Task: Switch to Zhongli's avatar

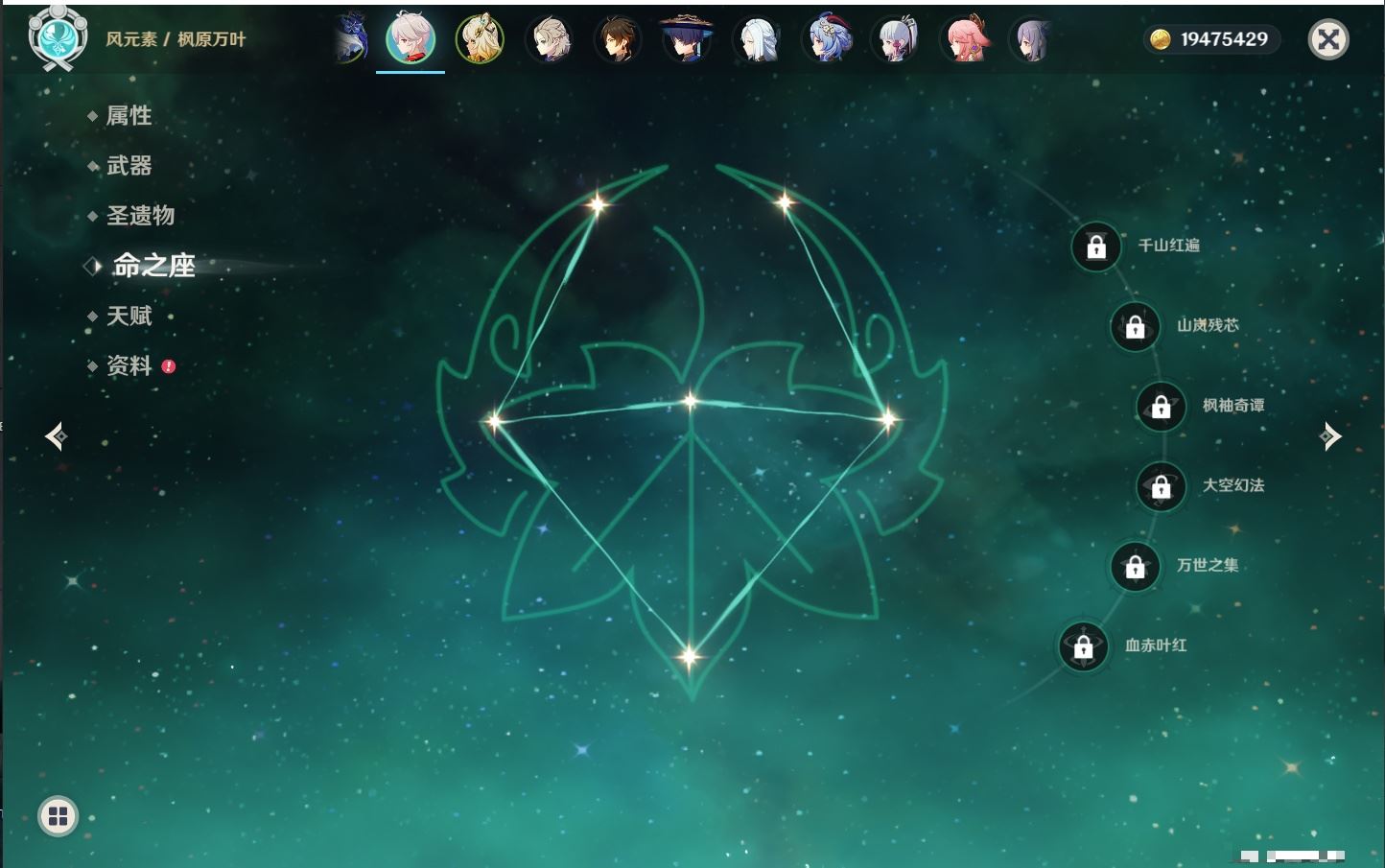Action: [x=619, y=39]
